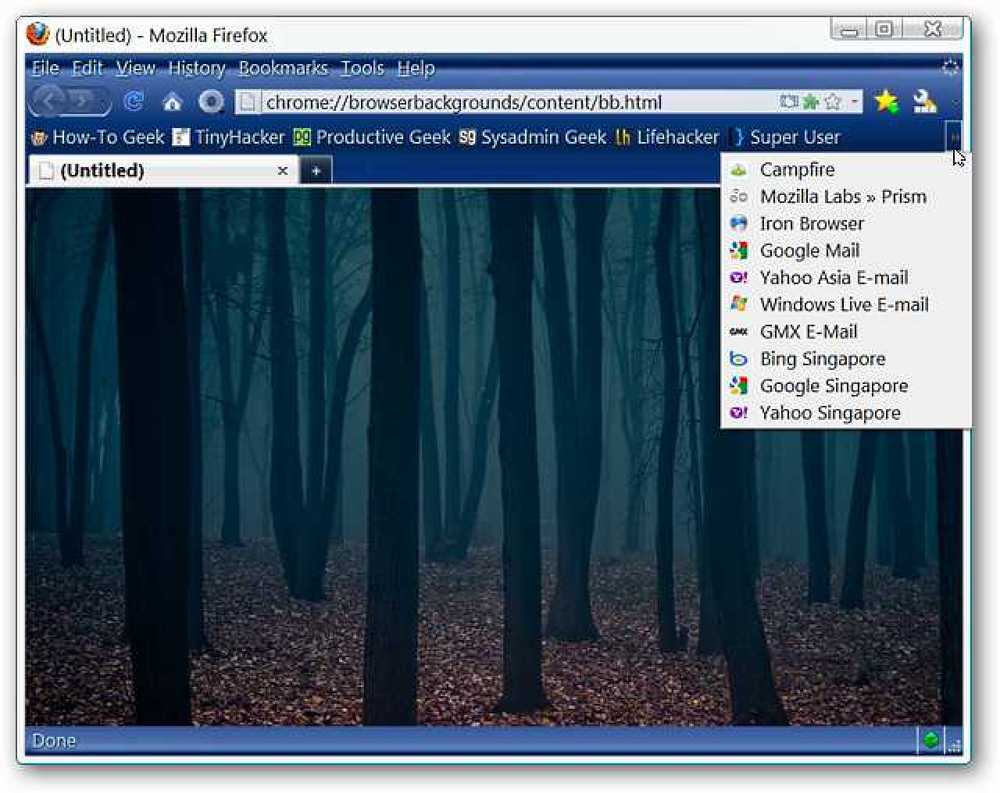Open the address bar history dropdown arrow
The image size is (1000, 793).
pos(853,101)
